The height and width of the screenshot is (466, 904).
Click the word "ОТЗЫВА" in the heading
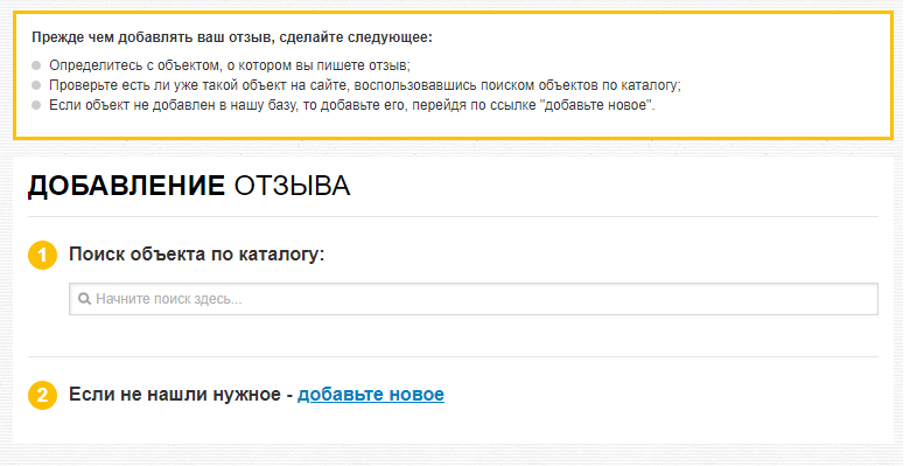[292, 186]
